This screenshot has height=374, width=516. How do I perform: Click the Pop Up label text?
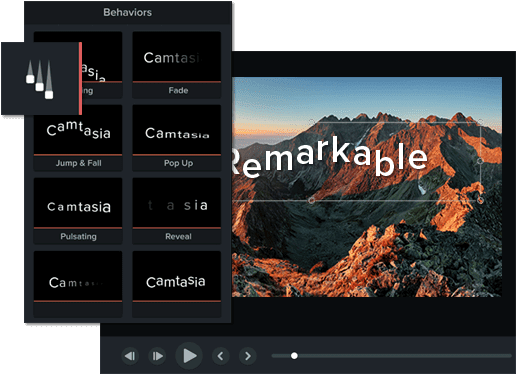coord(178,163)
